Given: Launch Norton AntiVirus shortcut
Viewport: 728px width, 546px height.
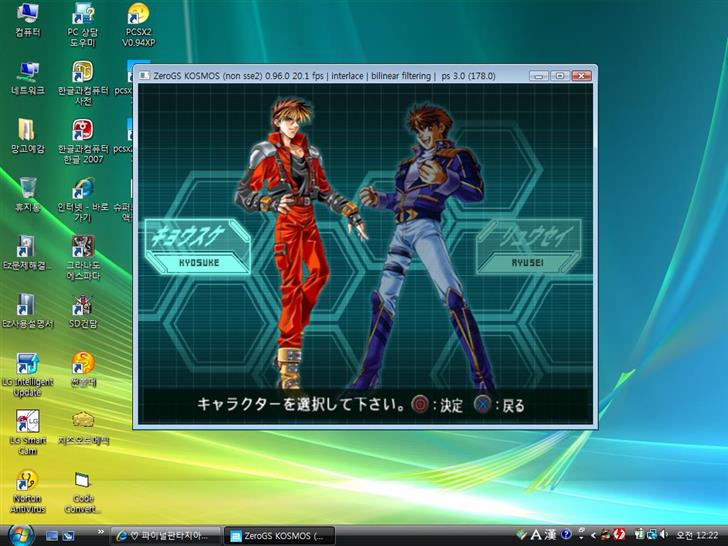Looking at the screenshot, I should coord(28,491).
